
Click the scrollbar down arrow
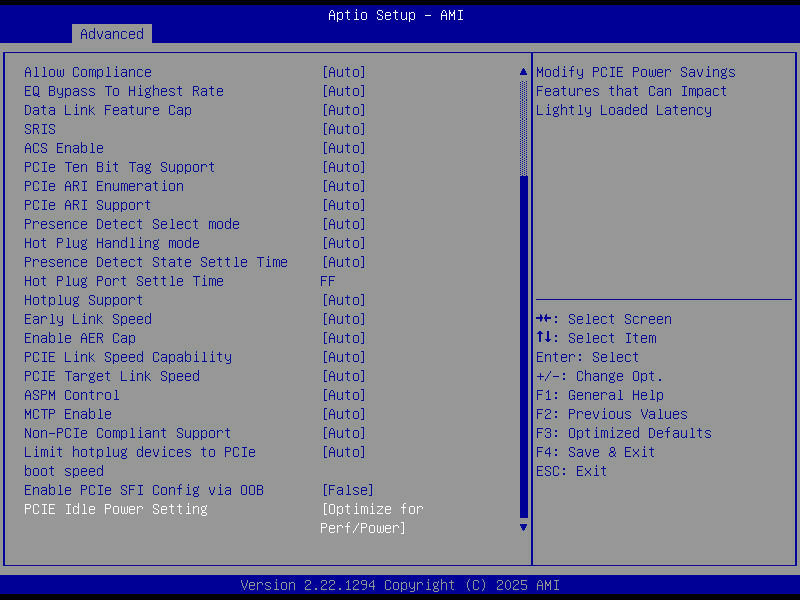pos(522,527)
